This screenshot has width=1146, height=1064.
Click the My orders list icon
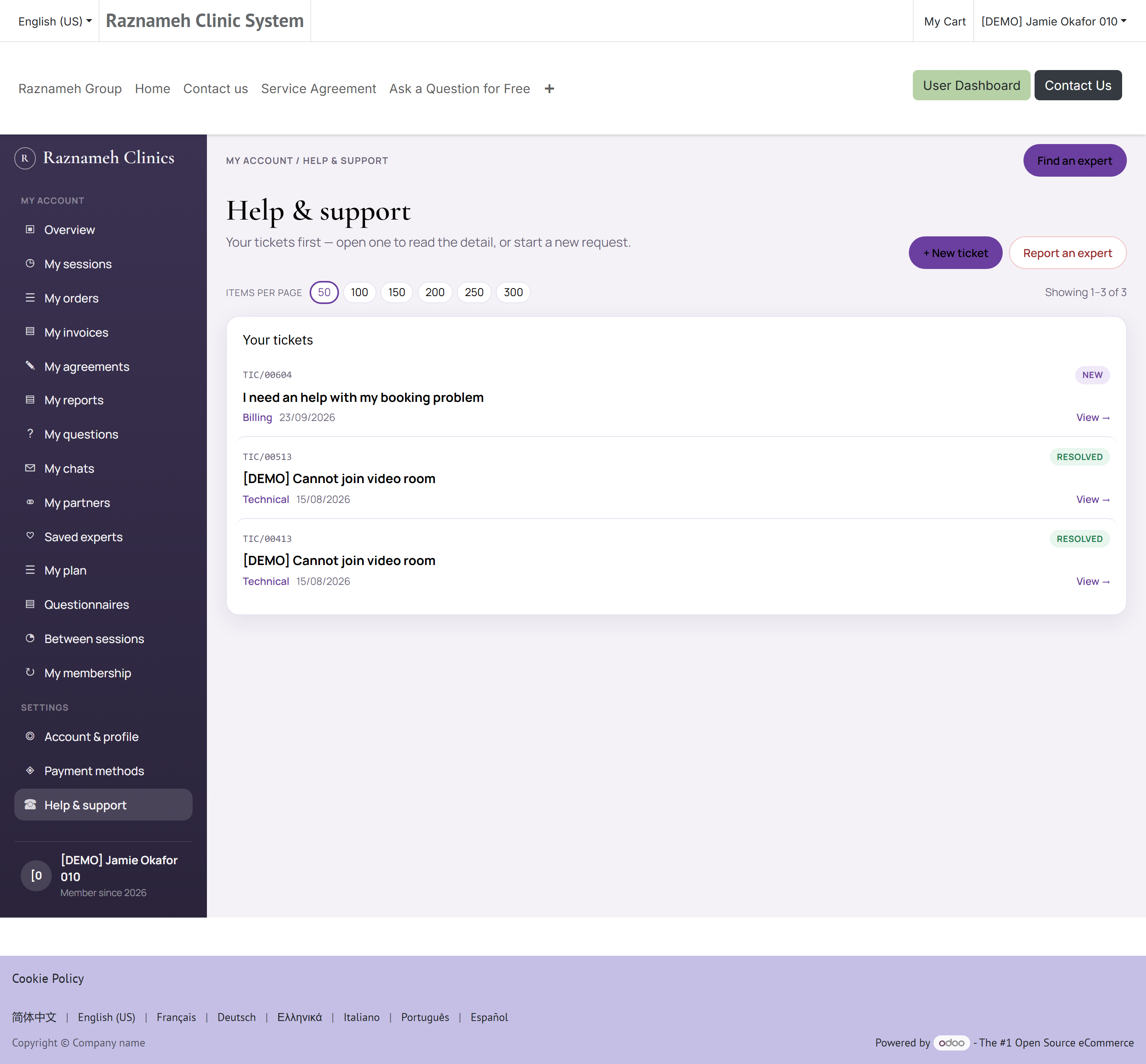[30, 298]
